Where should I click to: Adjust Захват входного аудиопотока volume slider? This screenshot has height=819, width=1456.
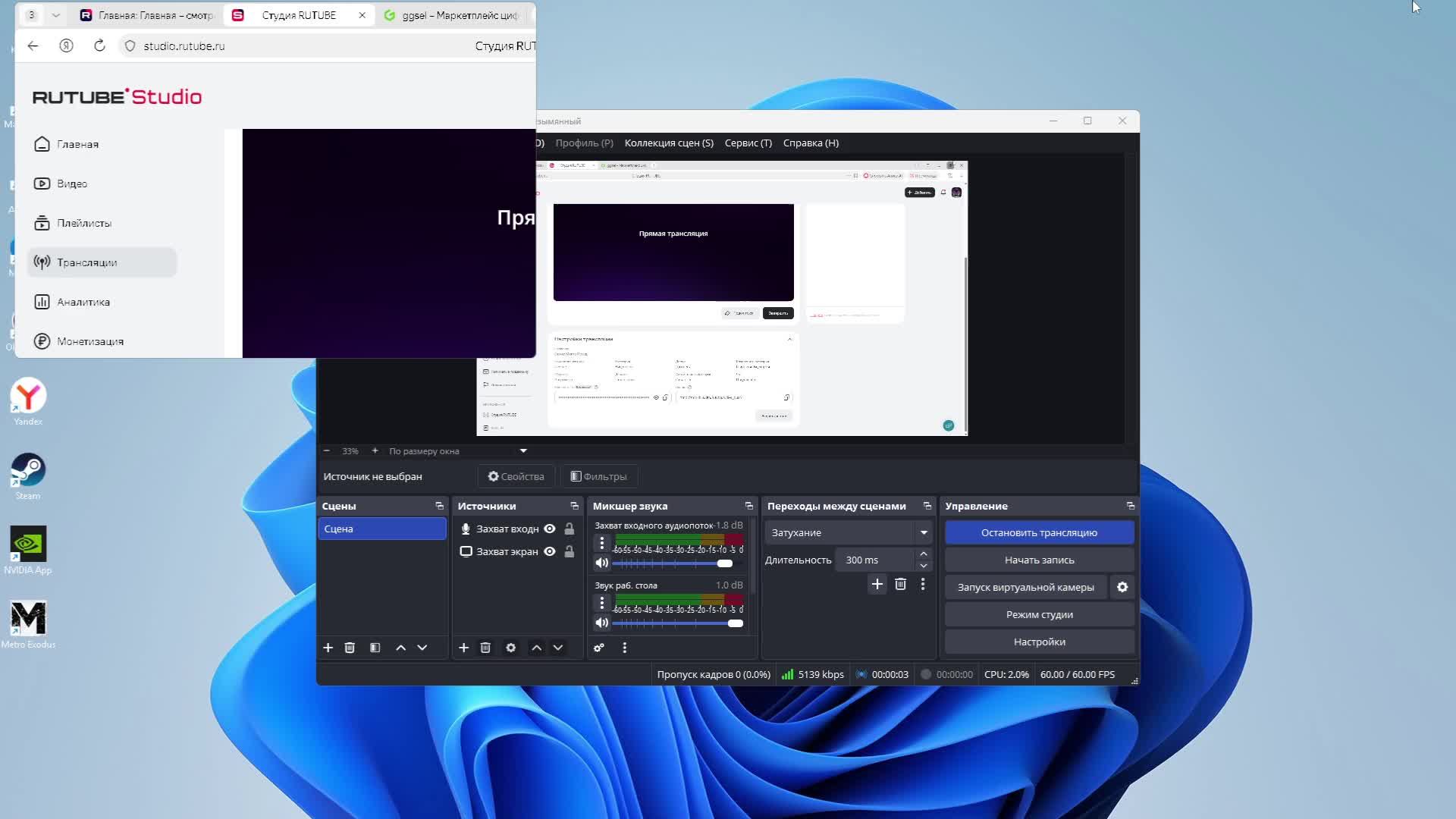coord(724,563)
